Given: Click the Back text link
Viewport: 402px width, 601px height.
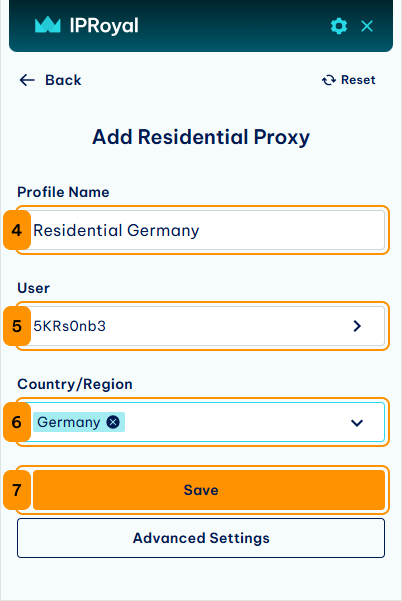Looking at the screenshot, I should (63, 80).
